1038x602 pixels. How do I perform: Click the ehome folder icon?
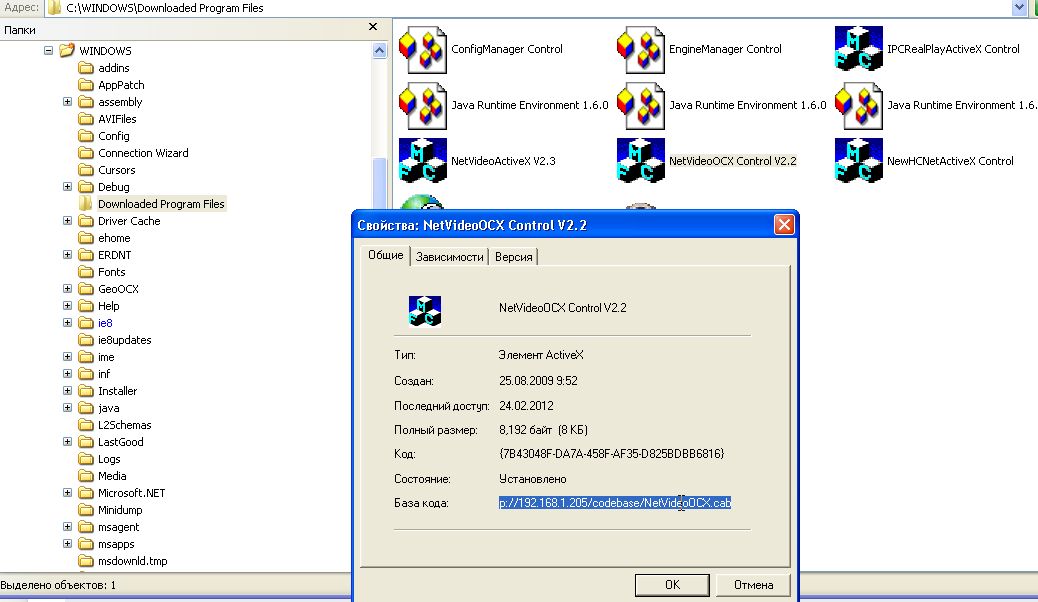pos(86,238)
